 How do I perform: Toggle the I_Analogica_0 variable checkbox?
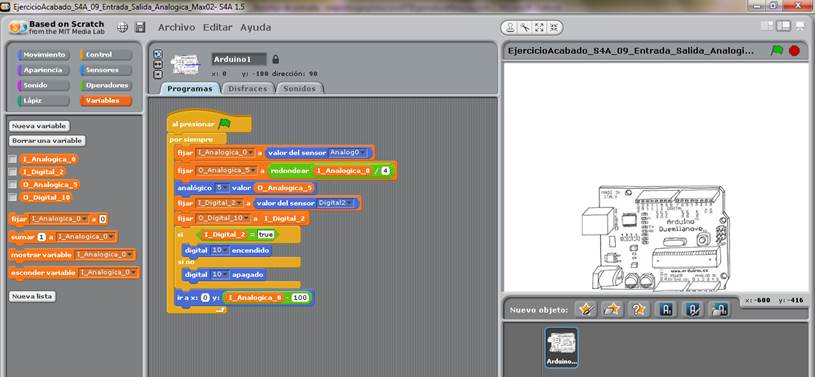(x=12, y=159)
